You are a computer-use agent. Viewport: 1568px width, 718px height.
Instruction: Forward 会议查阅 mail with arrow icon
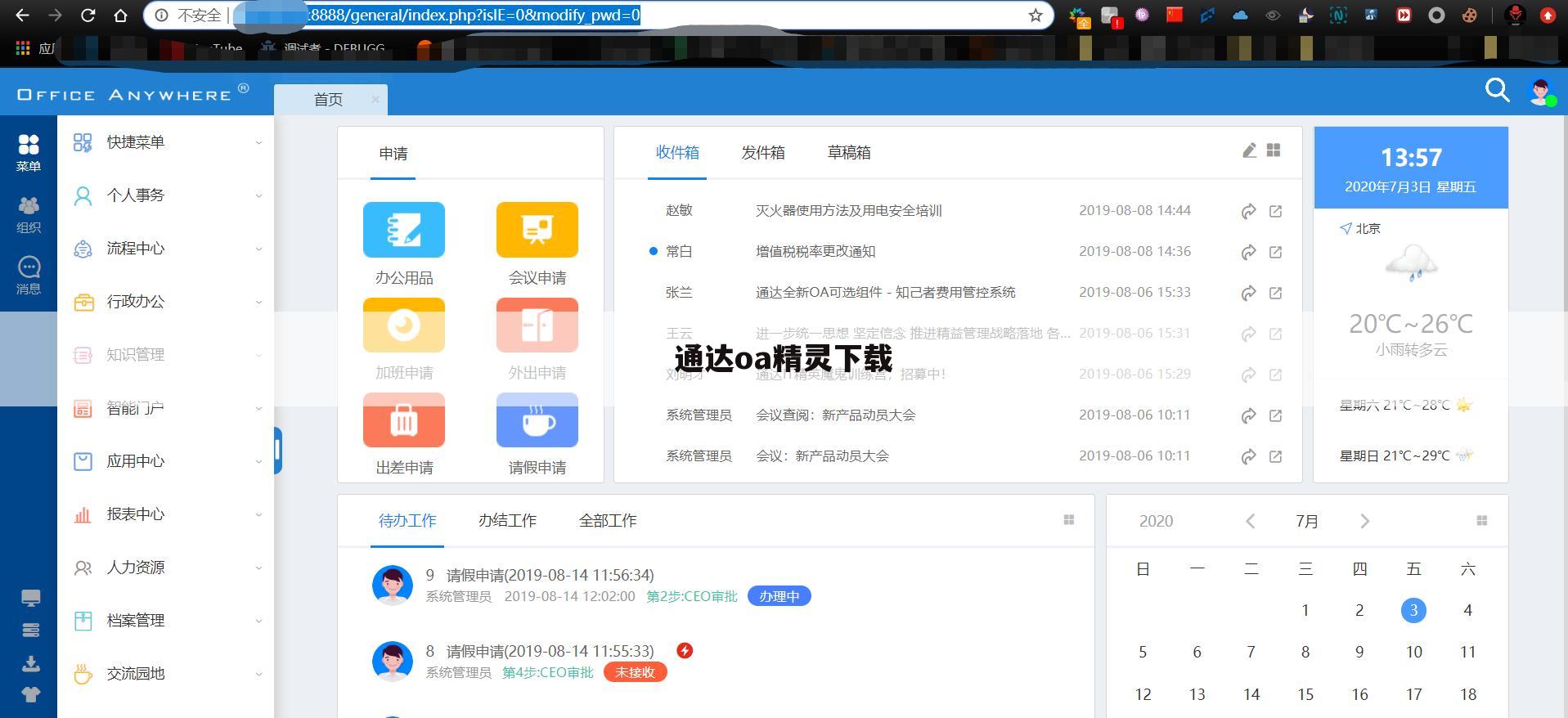pyautogui.click(x=1248, y=415)
